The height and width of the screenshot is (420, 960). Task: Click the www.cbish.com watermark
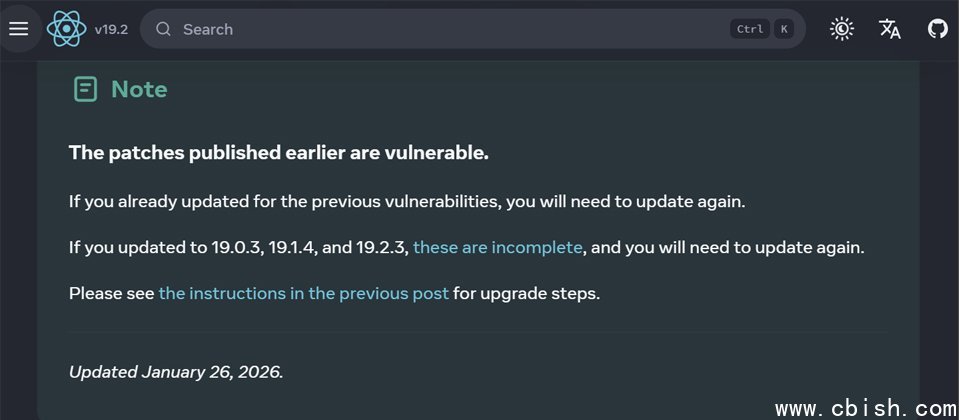coord(866,408)
